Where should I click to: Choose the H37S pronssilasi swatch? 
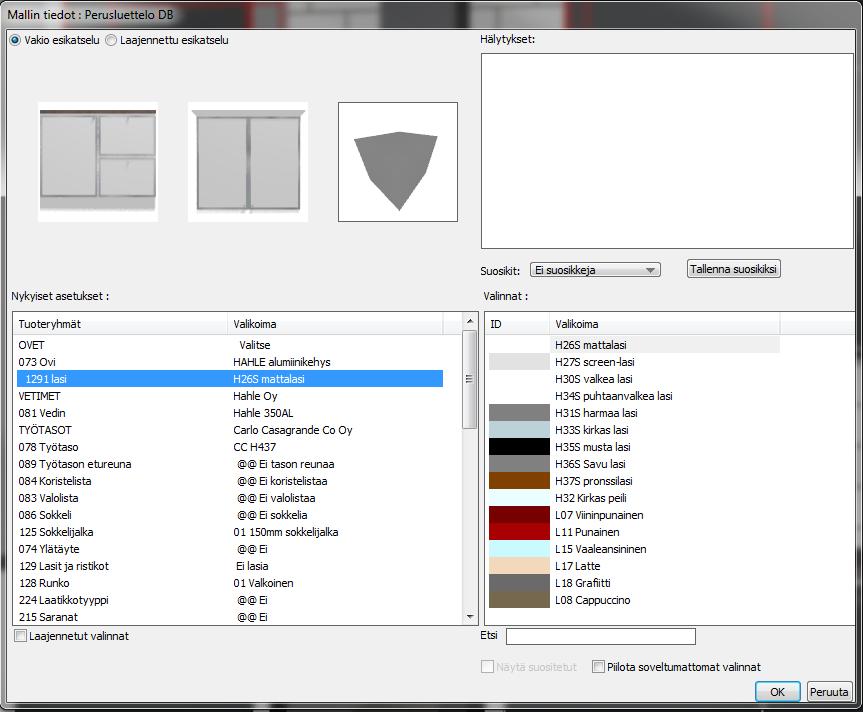pos(519,481)
